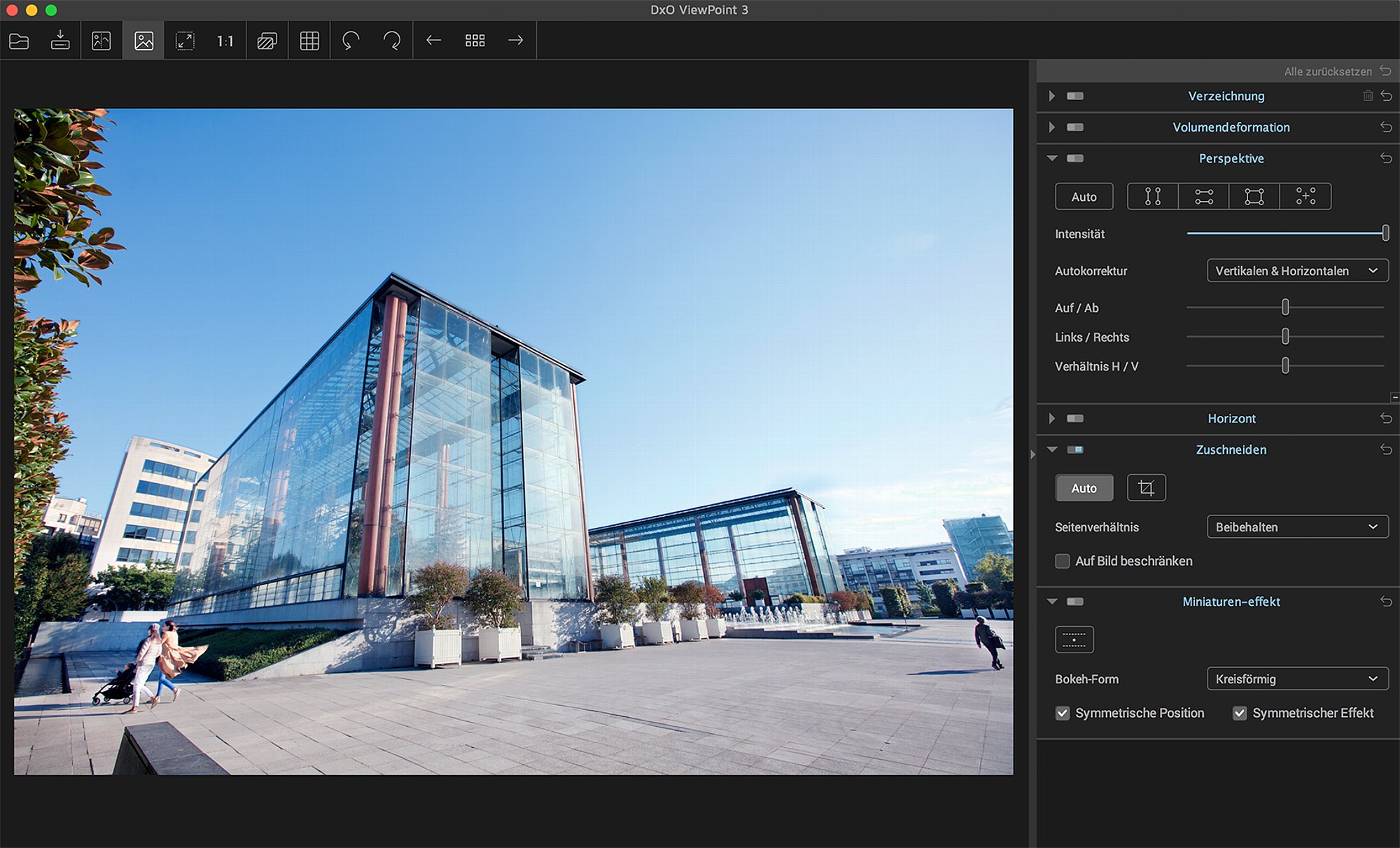Image resolution: width=1400 pixels, height=848 pixels.
Task: Go to next image arrow
Action: (516, 41)
